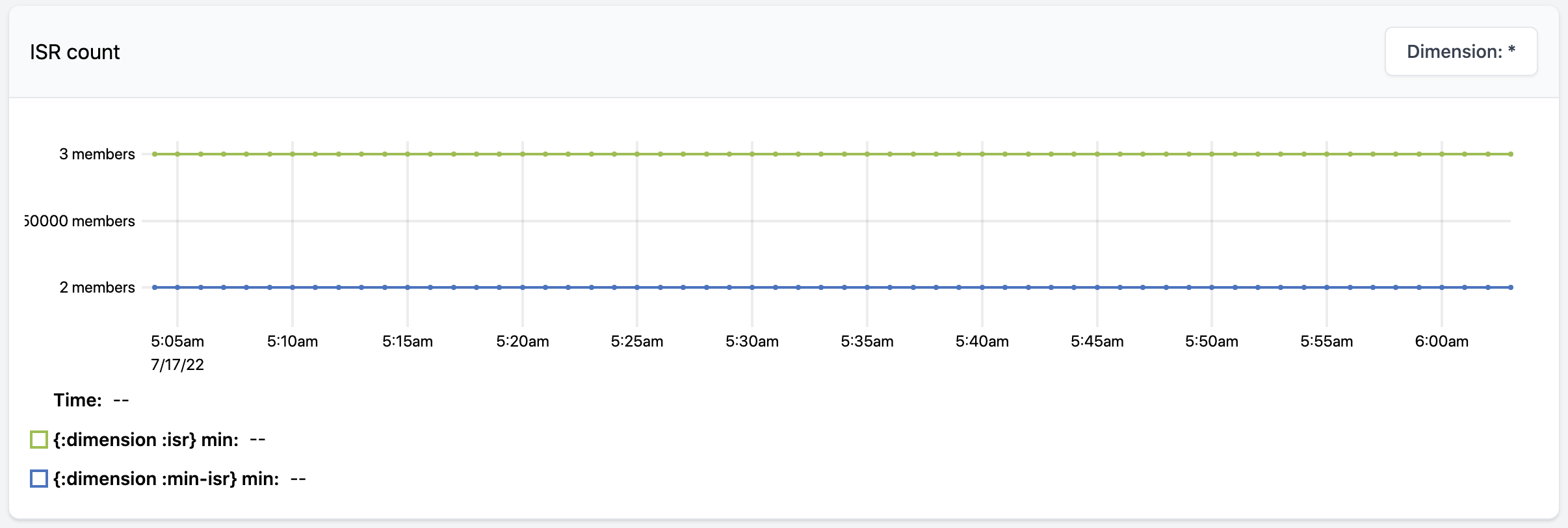
Task: Click the 50000 members gridline label
Action: coord(80,221)
